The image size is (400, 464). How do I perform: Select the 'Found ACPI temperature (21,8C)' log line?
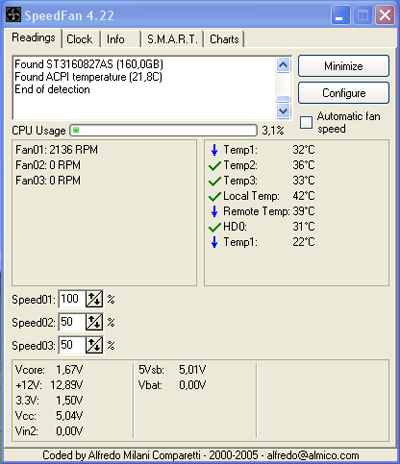coord(88,77)
